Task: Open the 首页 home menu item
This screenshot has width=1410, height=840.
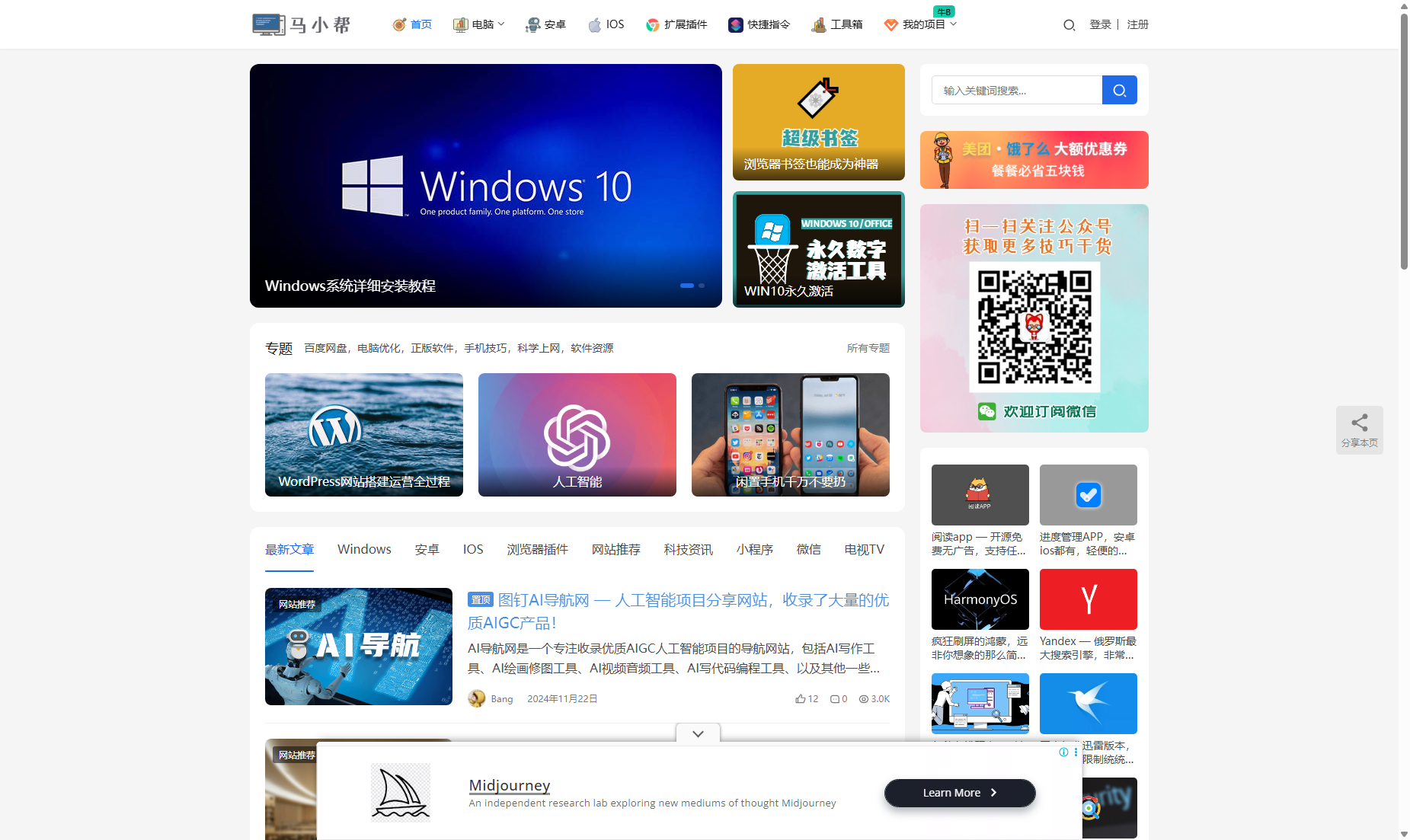Action: point(412,24)
